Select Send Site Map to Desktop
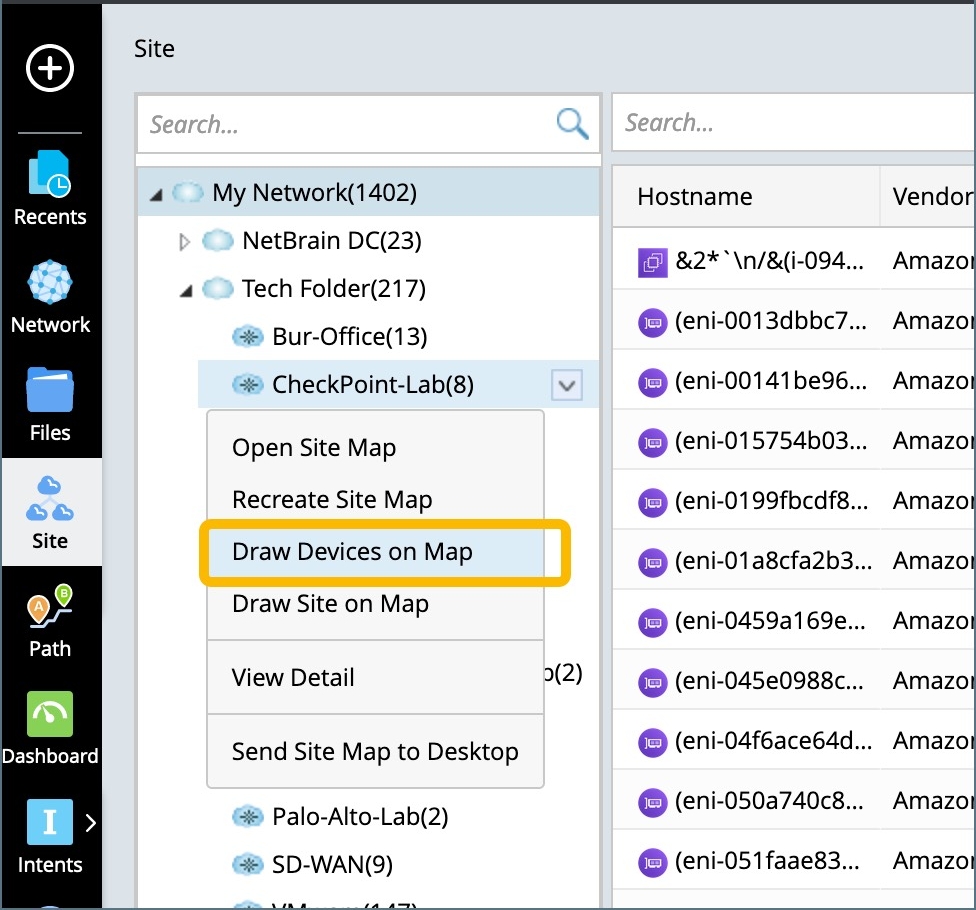 coord(375,752)
